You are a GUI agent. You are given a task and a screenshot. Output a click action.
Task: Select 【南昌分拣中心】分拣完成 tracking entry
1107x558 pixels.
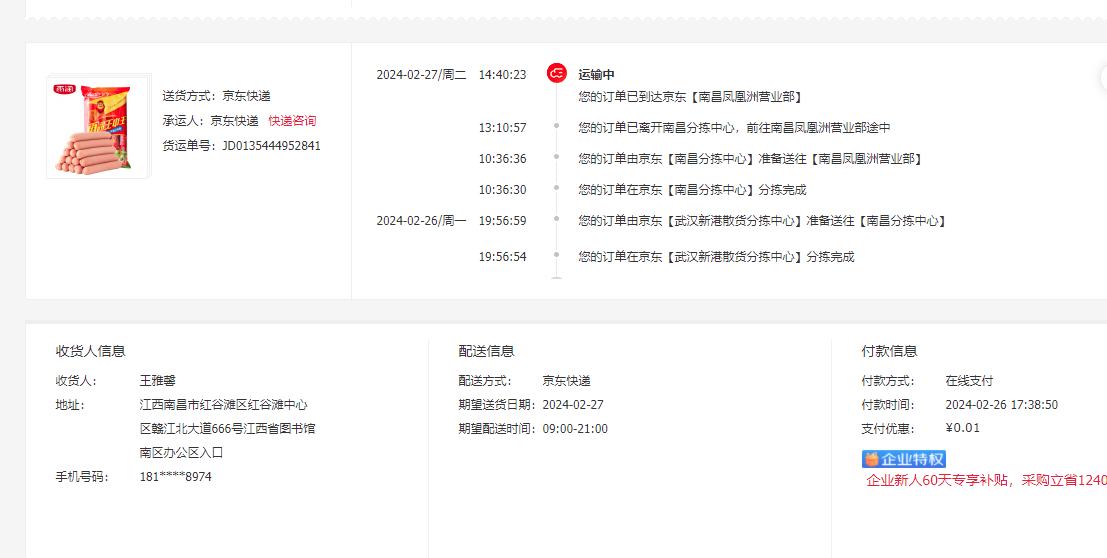click(x=692, y=190)
